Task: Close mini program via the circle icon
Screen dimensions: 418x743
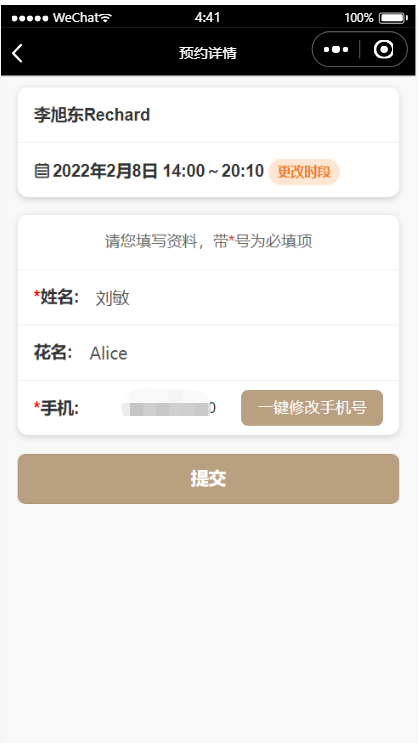Action: click(383, 49)
